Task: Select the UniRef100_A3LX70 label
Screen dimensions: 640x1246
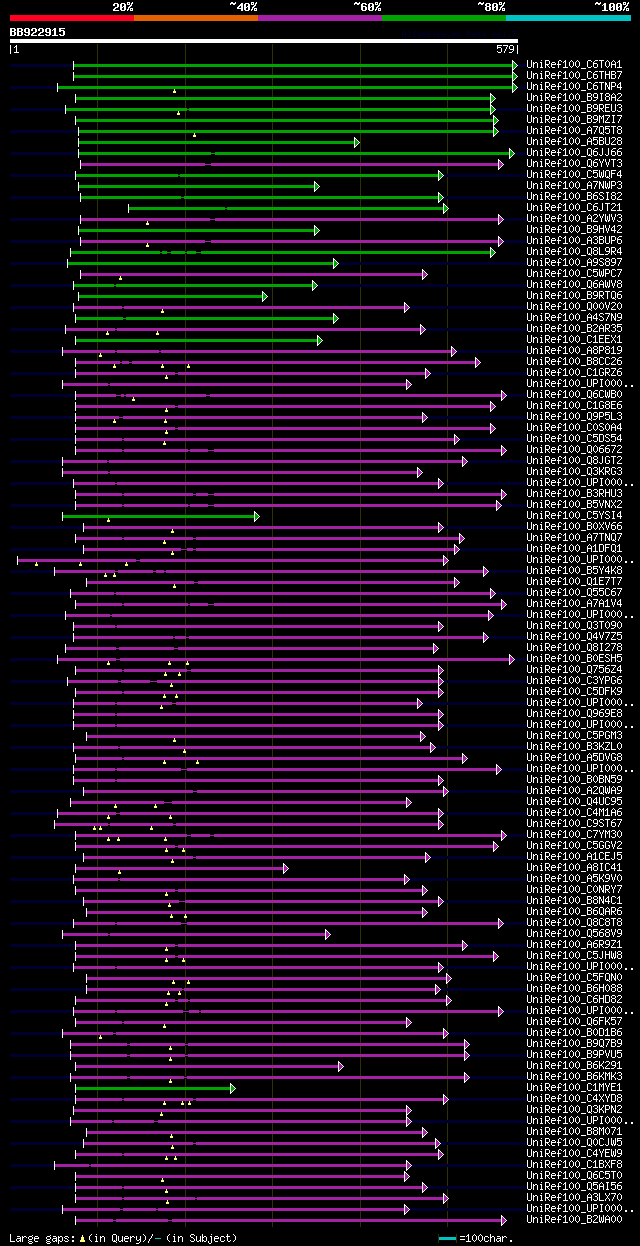Action: tap(574, 1197)
